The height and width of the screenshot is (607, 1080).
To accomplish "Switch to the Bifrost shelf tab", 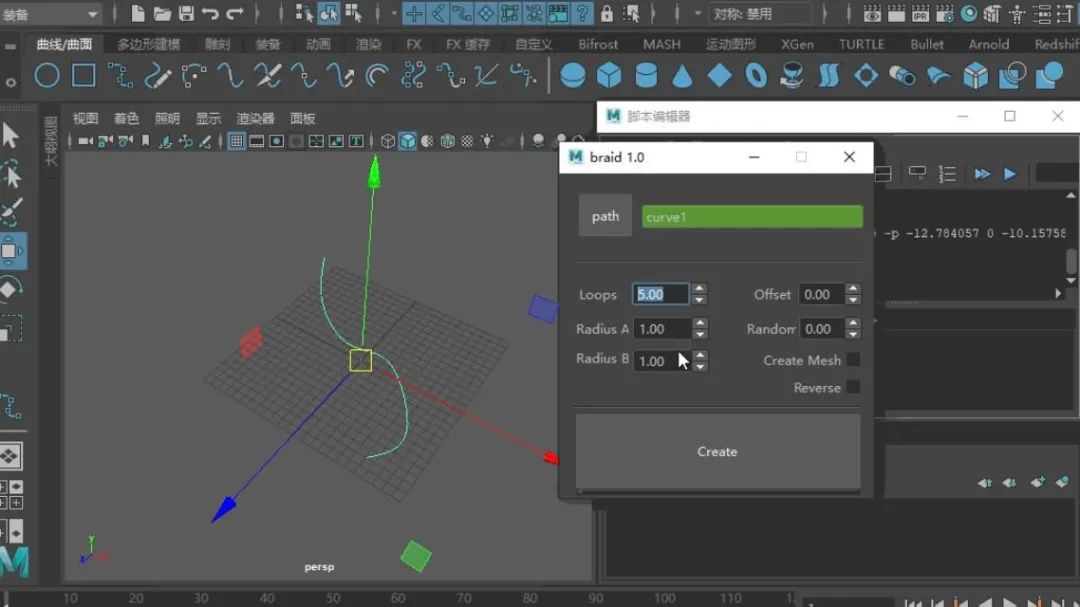I will [598, 44].
